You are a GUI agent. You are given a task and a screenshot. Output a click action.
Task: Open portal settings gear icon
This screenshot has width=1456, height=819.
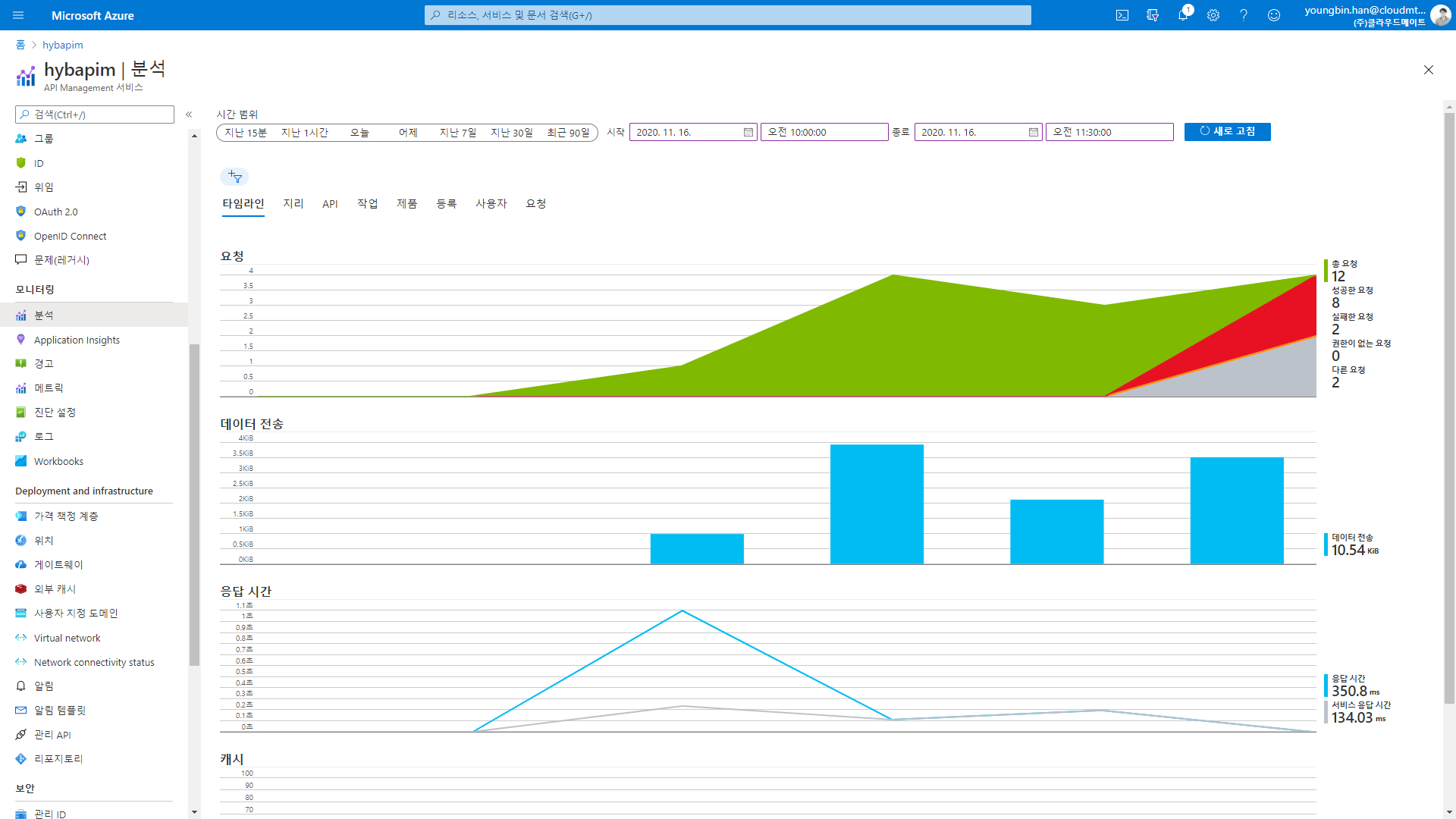(1213, 15)
